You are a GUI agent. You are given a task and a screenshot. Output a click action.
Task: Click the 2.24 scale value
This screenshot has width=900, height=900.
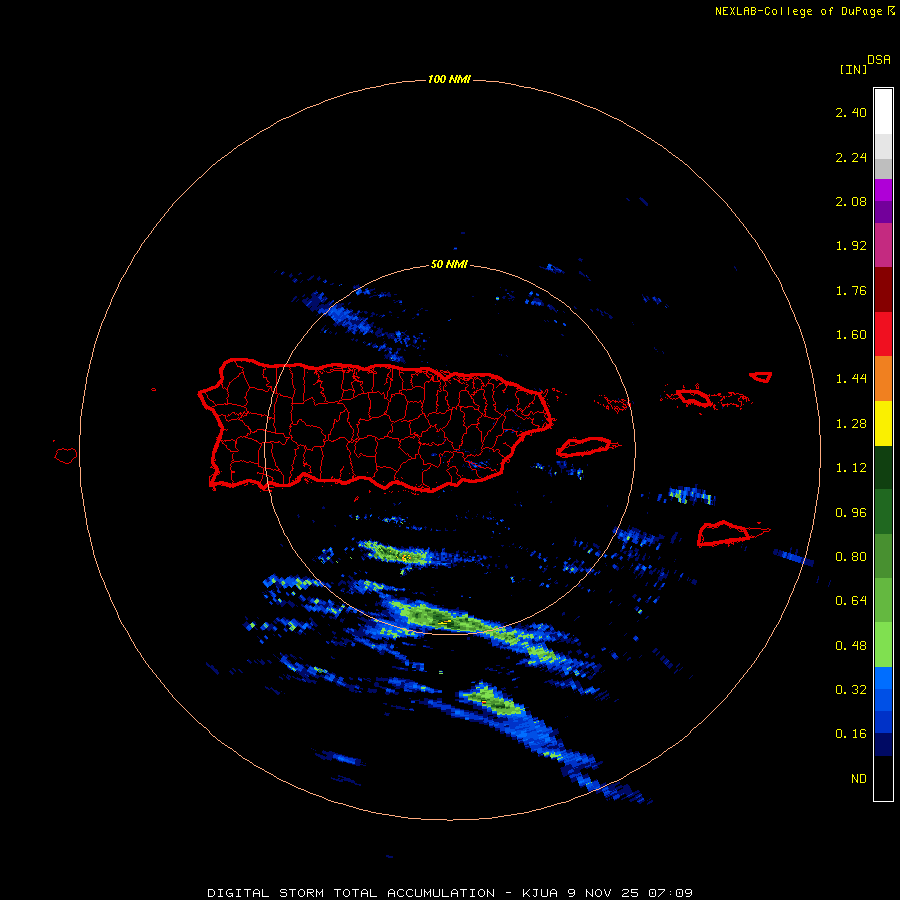[x=851, y=157]
